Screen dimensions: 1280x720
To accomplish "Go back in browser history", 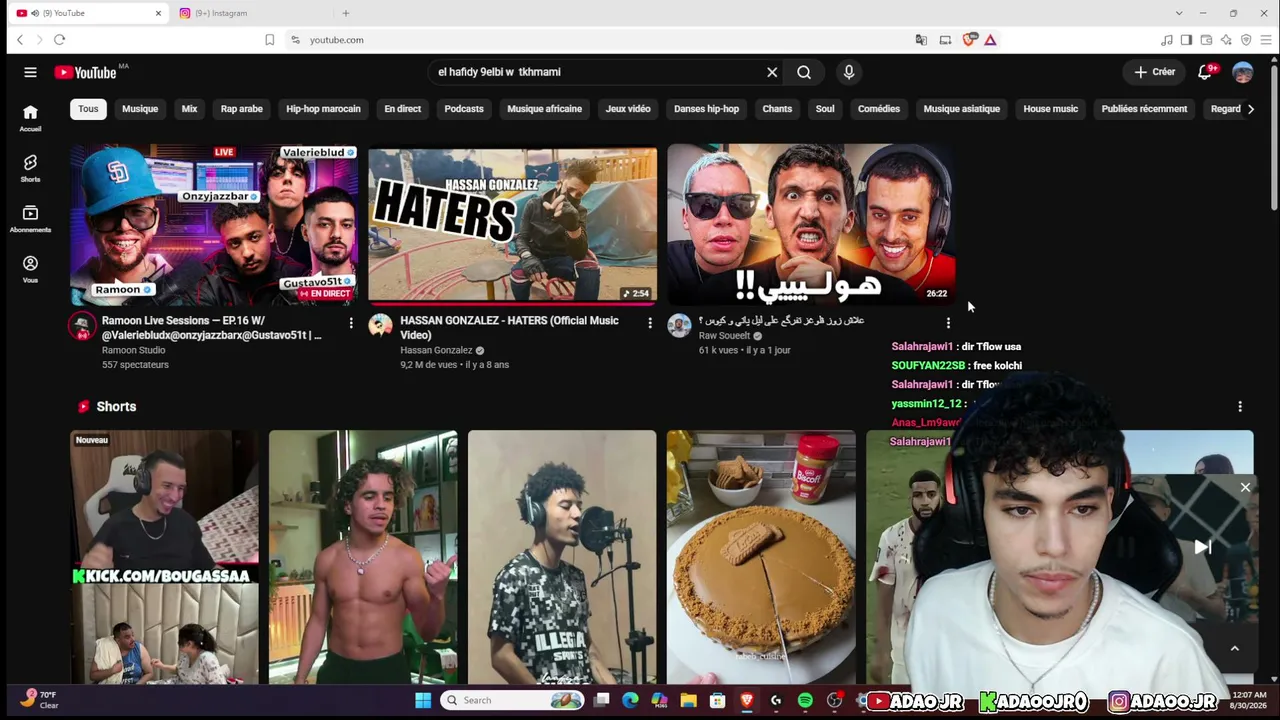I will pos(20,40).
